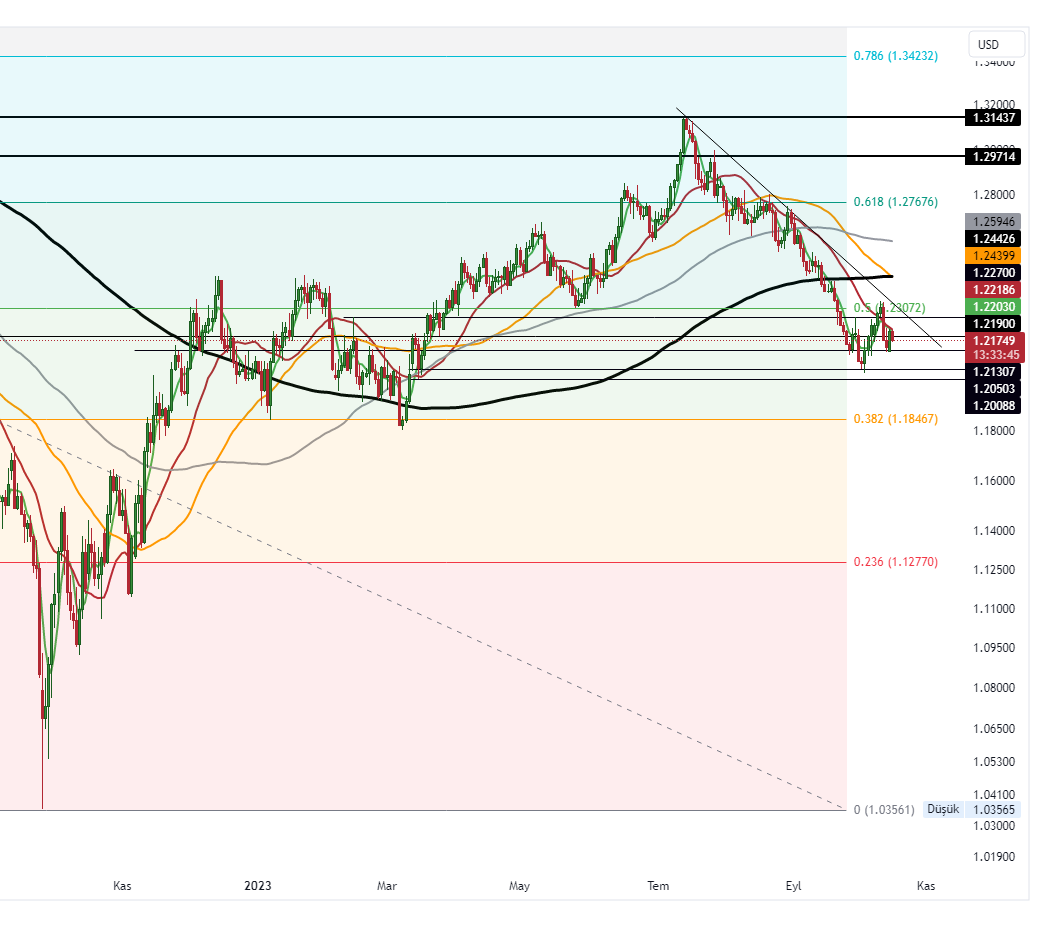
Task: Click the countdown timer showing 13:33:45
Action: 994,354
